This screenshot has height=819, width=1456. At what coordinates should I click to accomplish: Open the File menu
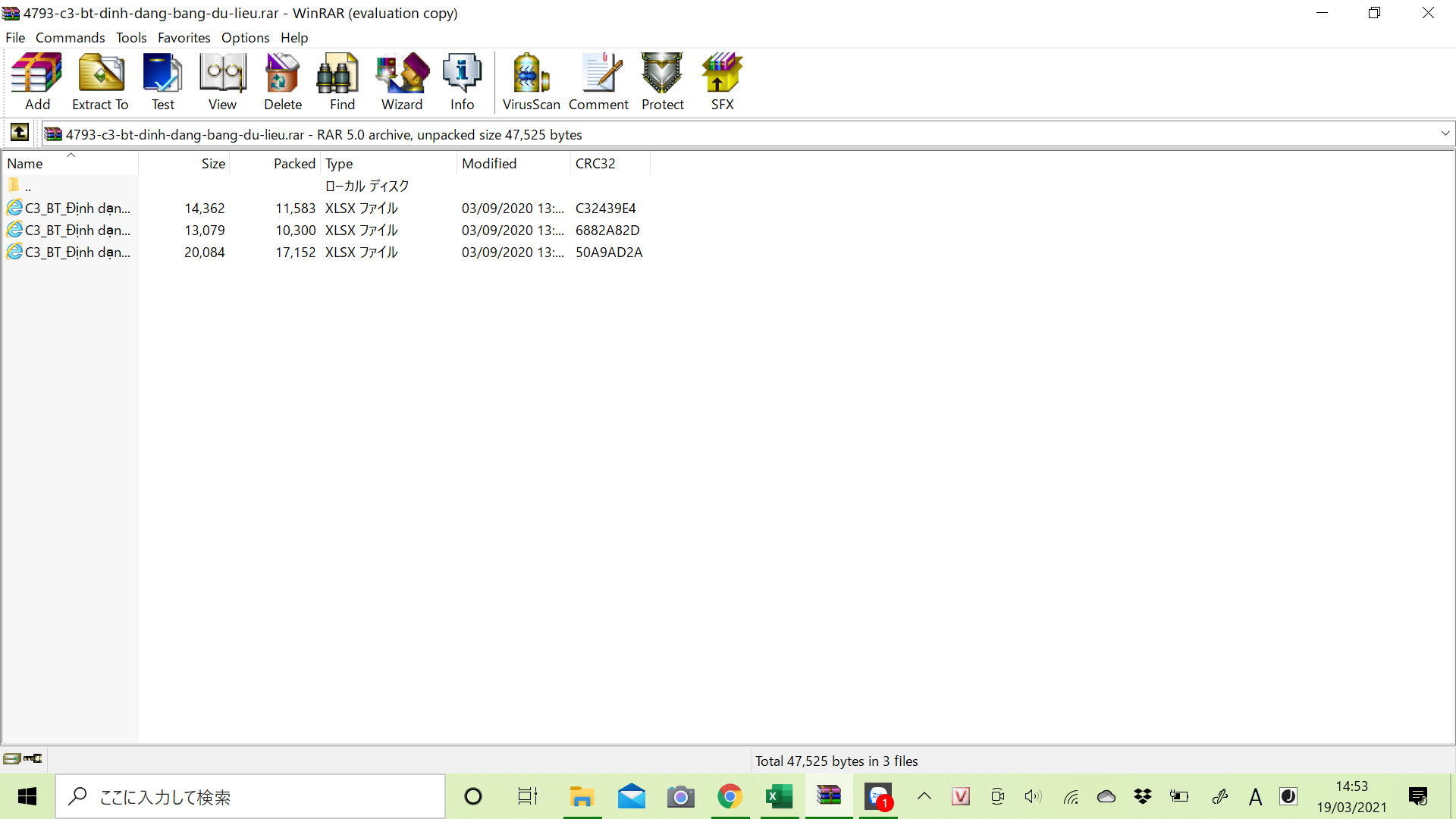click(x=15, y=37)
